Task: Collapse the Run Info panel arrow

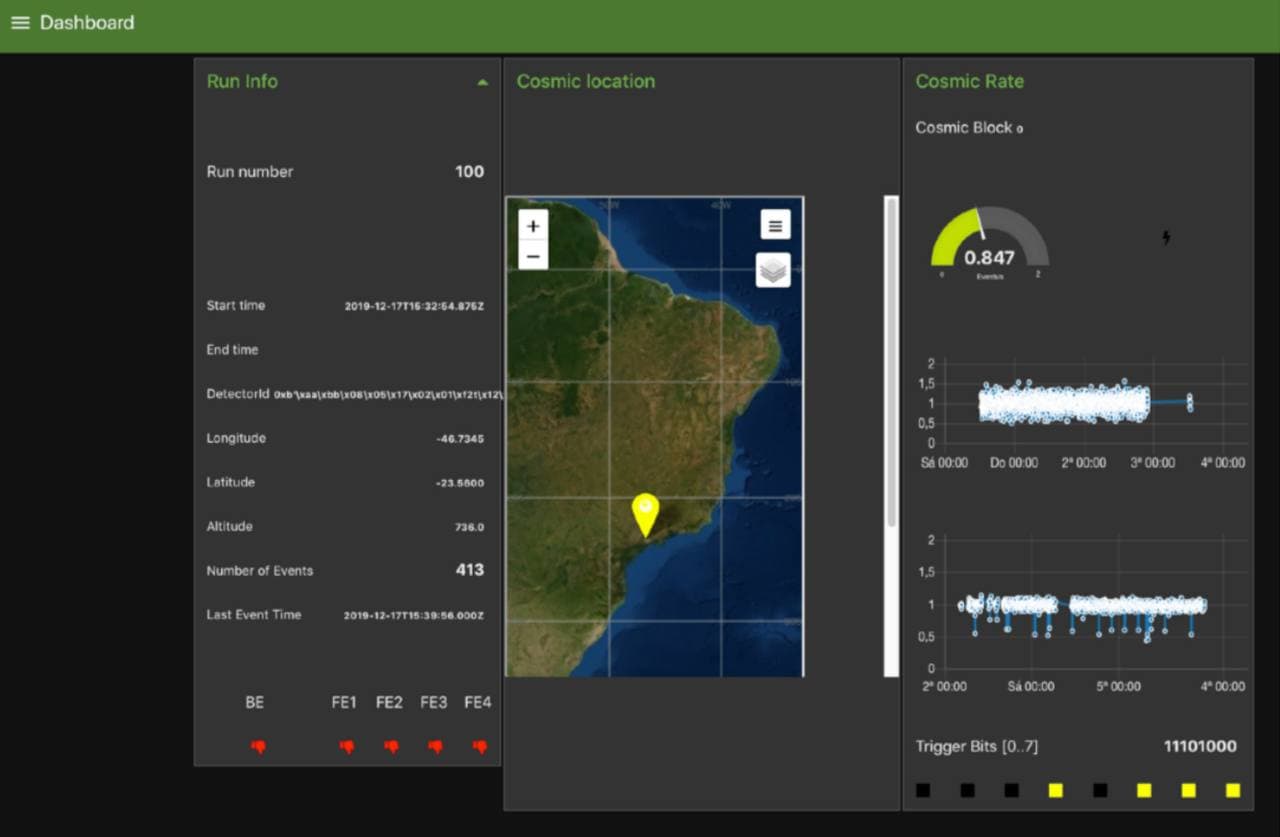Action: point(483,82)
